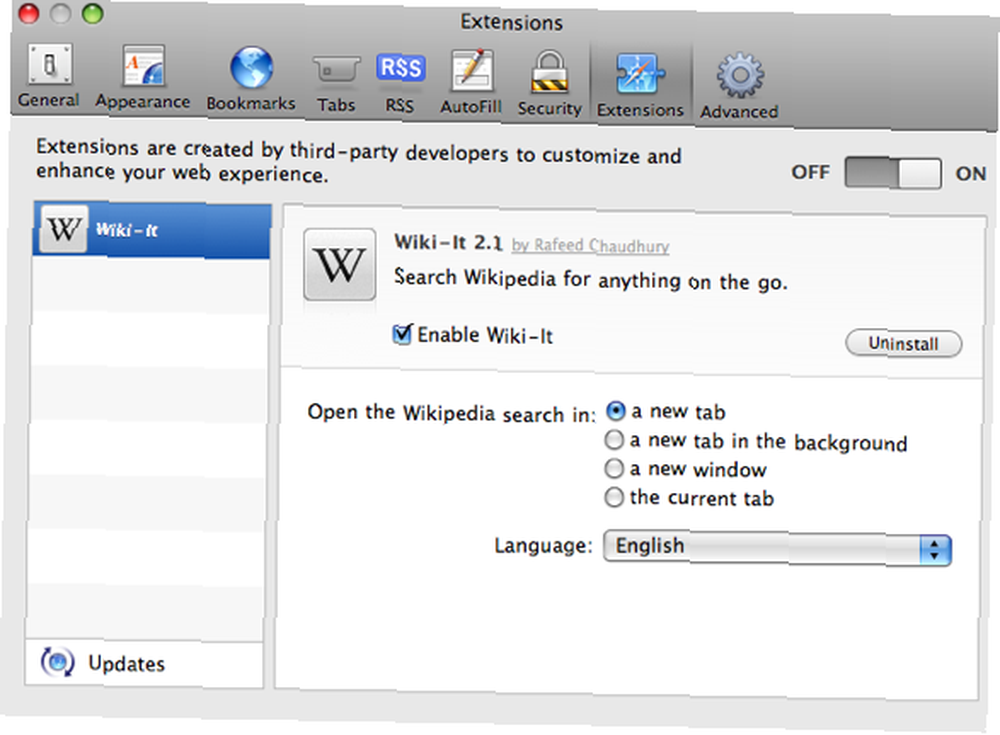The image size is (1000, 735).
Task: Open the Appearance preferences pane
Action: point(143,78)
